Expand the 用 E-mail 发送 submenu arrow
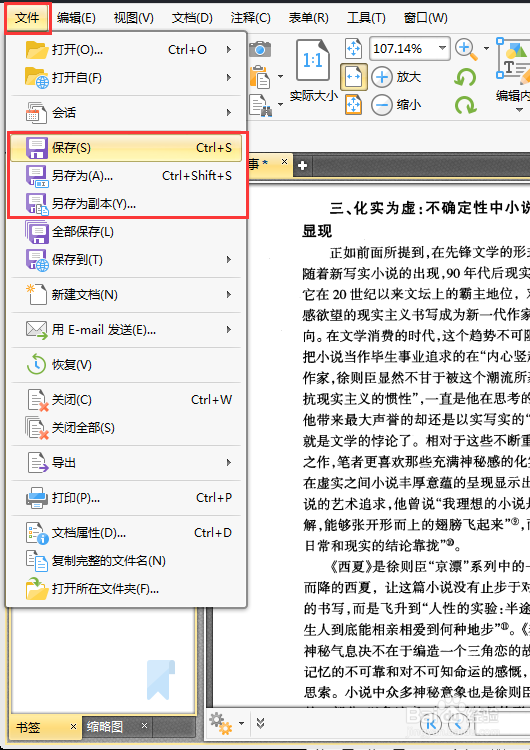 tap(229, 330)
